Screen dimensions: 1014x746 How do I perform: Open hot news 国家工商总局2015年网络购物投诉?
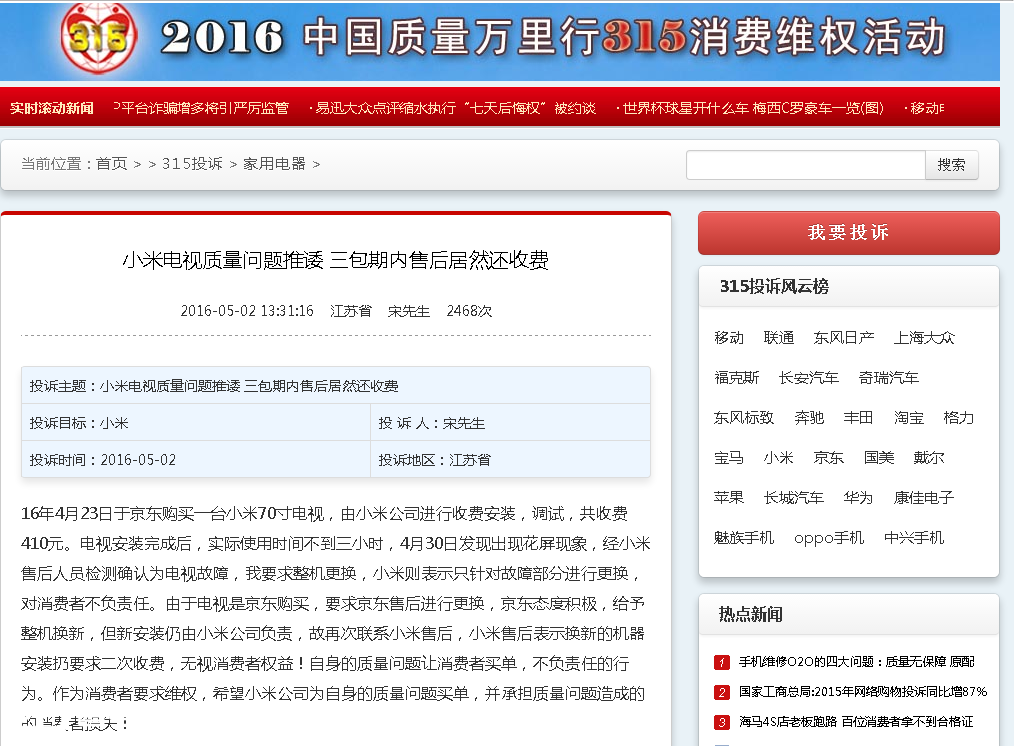[x=863, y=692]
